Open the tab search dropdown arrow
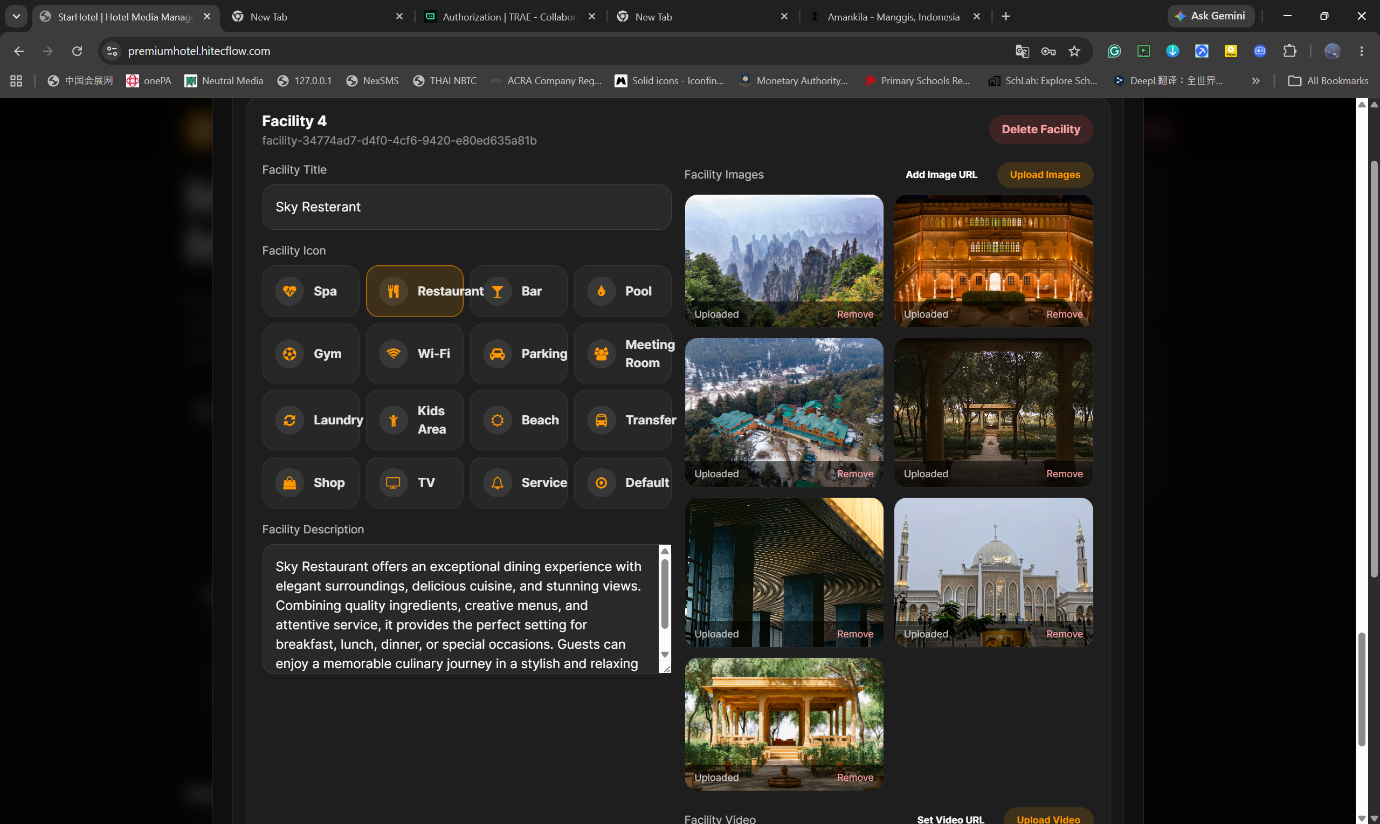The height and width of the screenshot is (824, 1380). pyautogui.click(x=16, y=16)
